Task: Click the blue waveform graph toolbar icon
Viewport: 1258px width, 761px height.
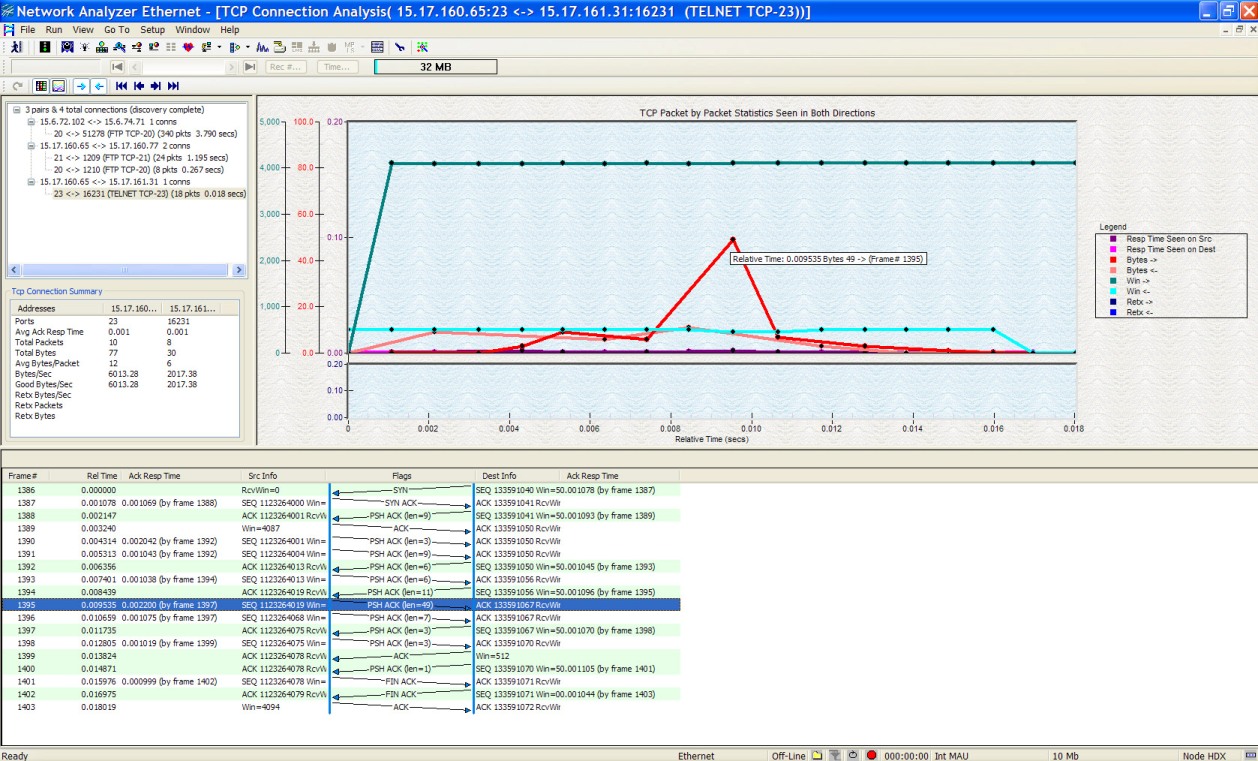Action: [262, 47]
